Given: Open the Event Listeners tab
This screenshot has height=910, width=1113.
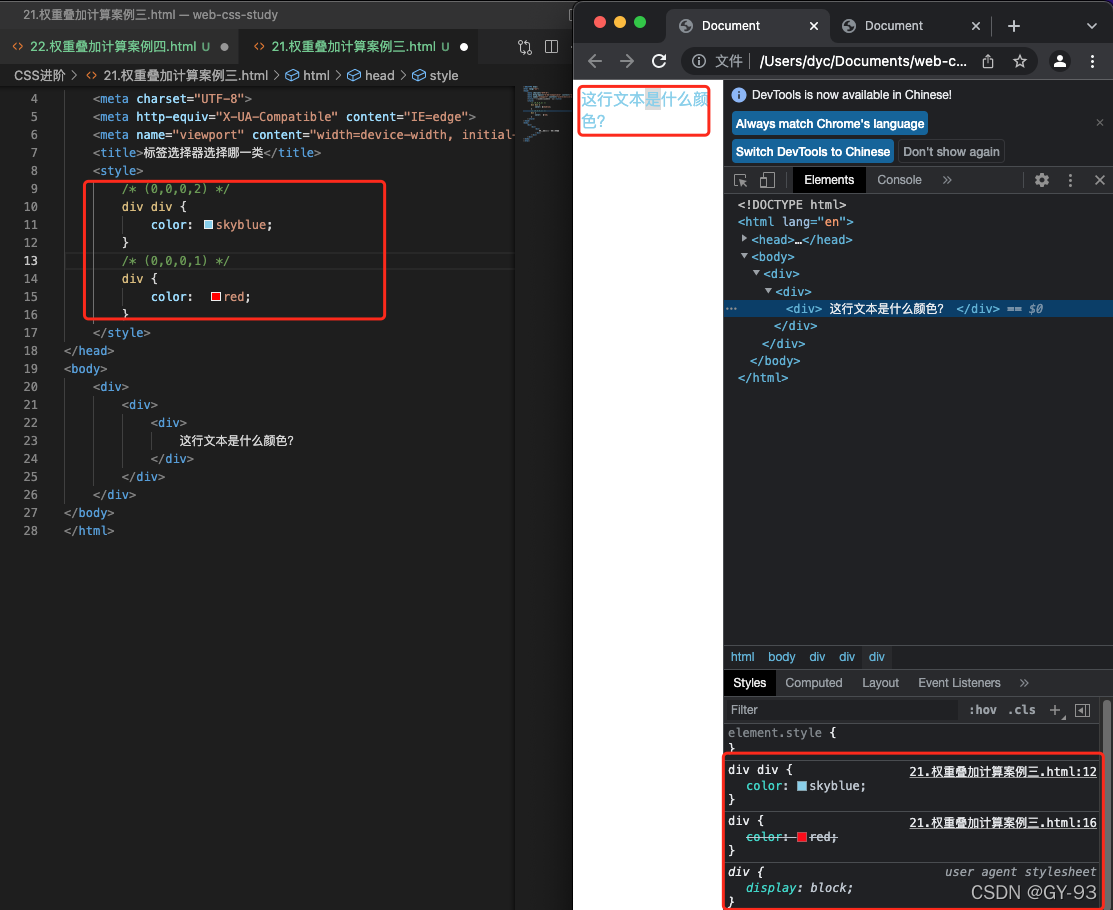Looking at the screenshot, I should coord(959,683).
